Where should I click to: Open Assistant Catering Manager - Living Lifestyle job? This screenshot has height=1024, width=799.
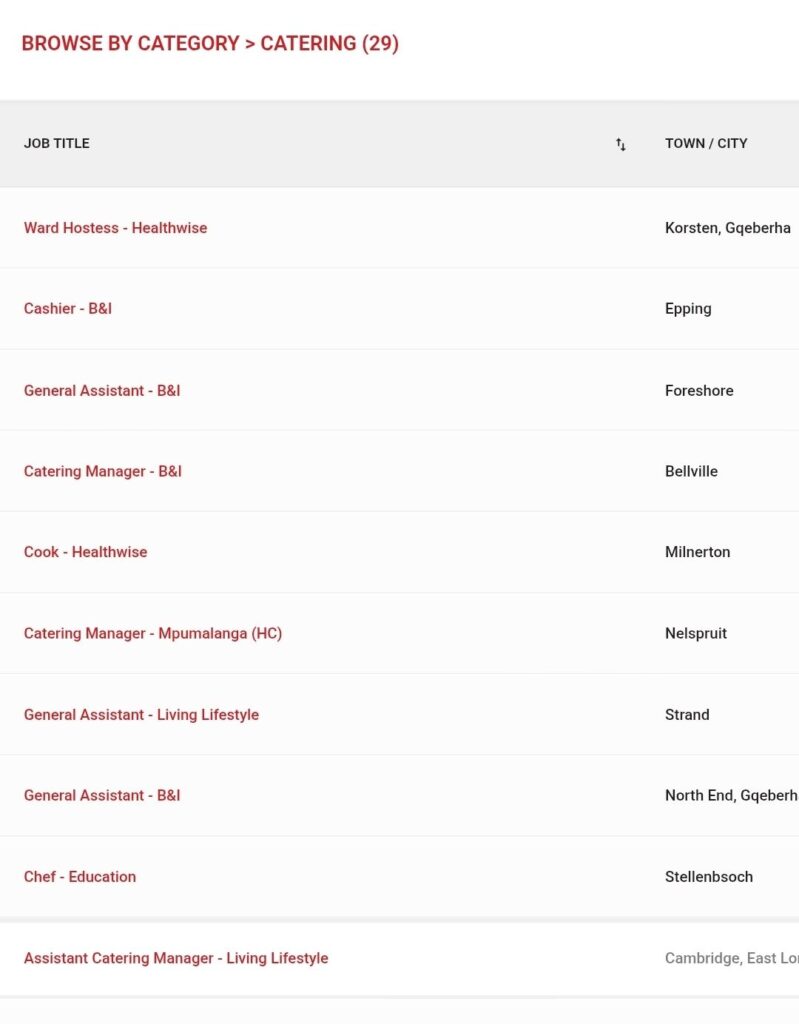[x=176, y=958]
